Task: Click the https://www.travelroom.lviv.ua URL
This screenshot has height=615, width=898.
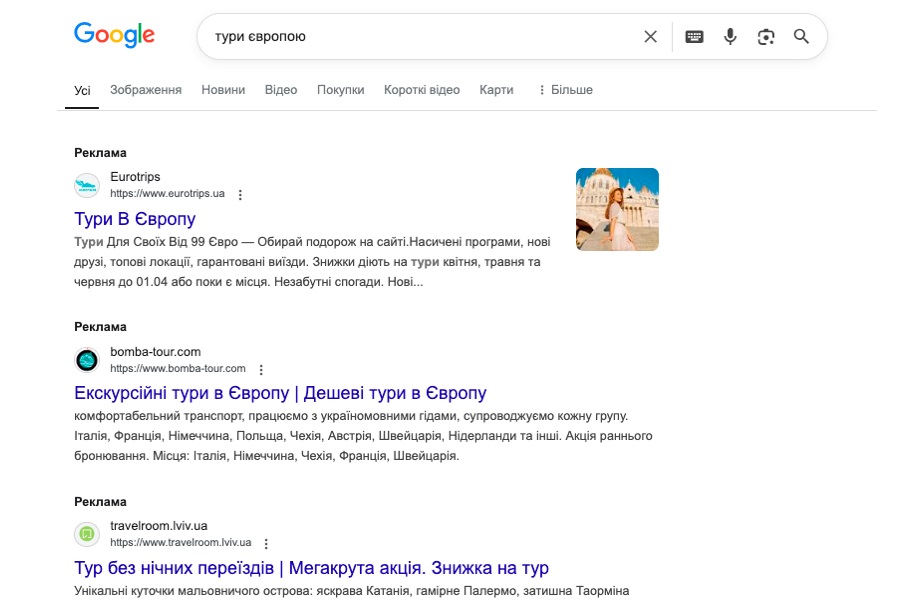Action: [x=180, y=542]
